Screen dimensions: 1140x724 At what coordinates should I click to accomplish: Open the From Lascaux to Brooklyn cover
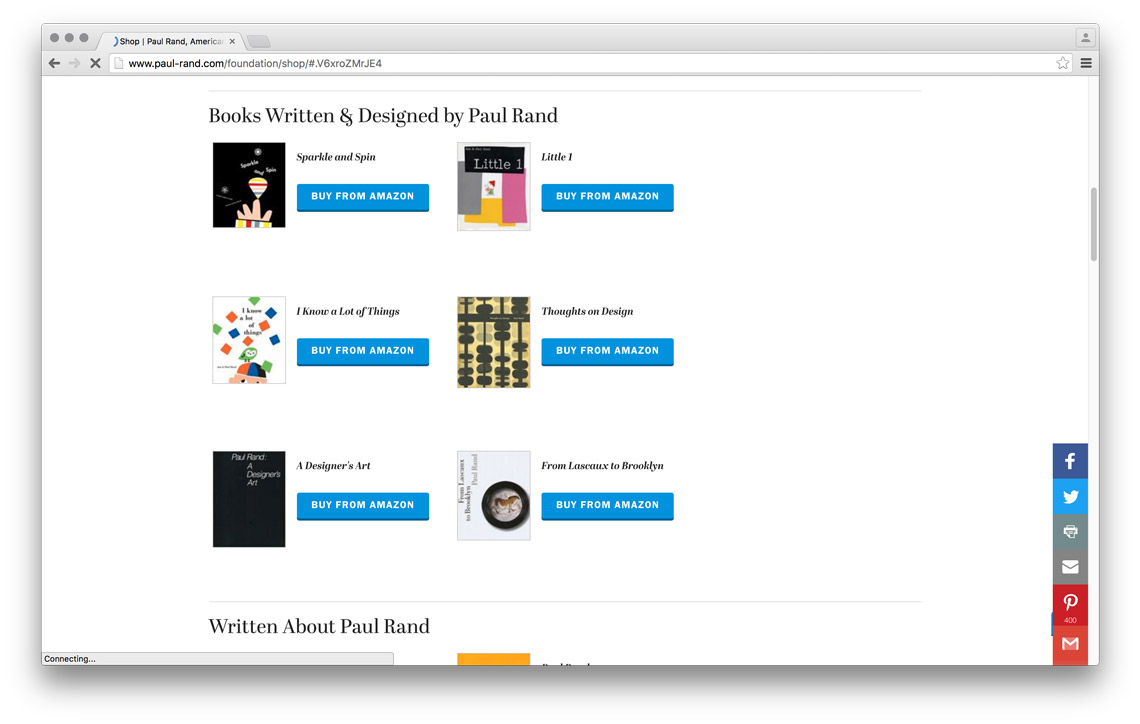tap(494, 495)
